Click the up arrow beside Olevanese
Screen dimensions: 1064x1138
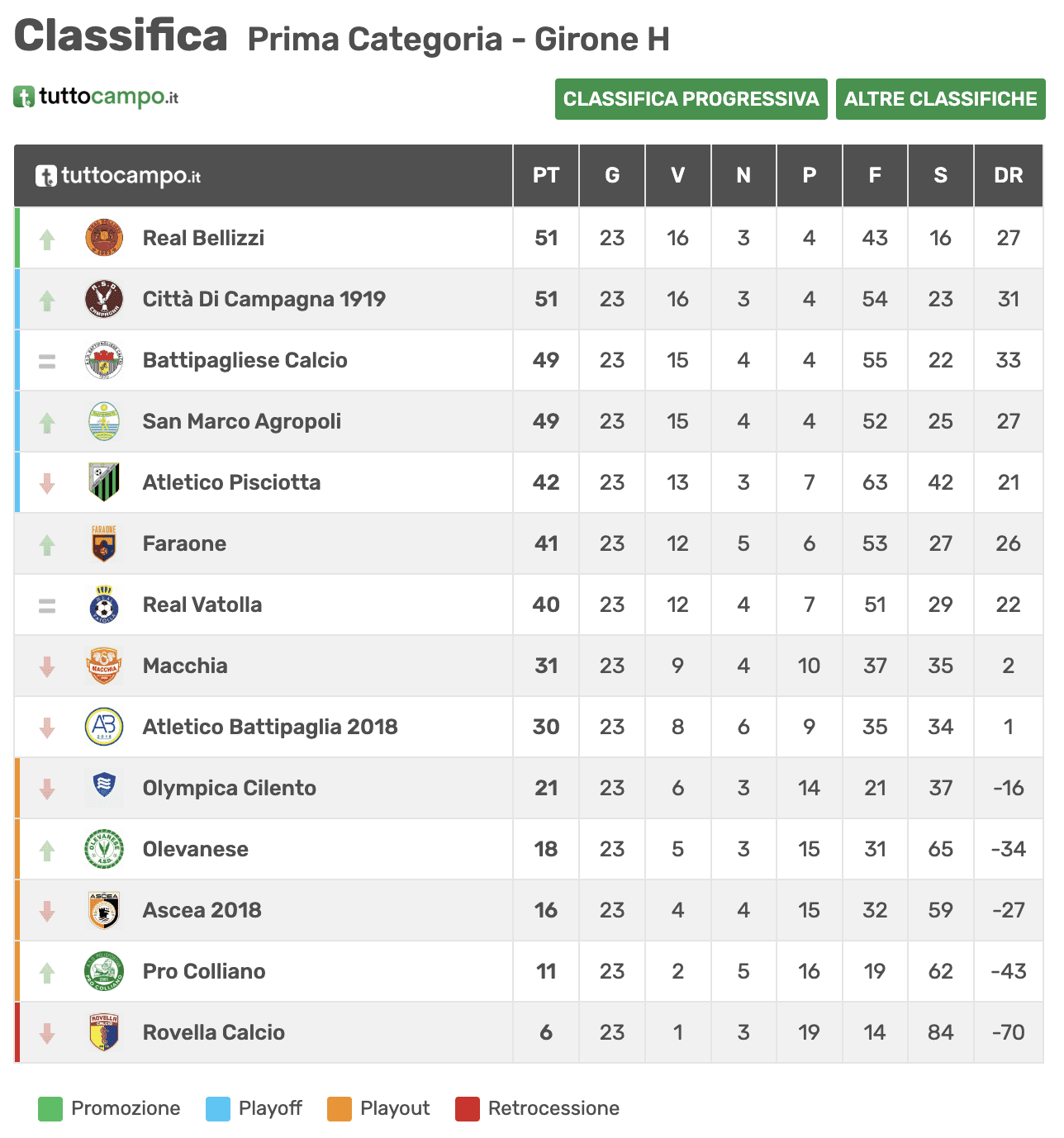click(x=47, y=849)
